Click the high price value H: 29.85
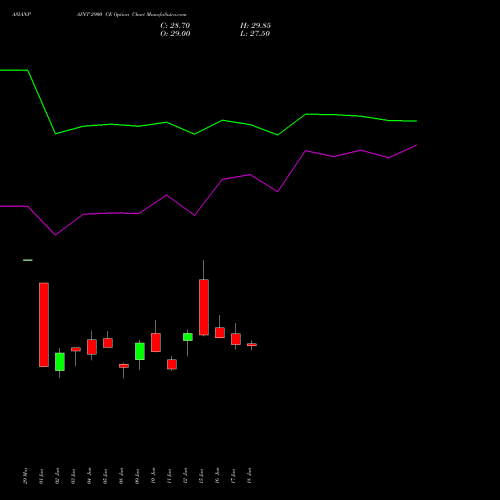The width and height of the screenshot is (500, 500). point(255,26)
